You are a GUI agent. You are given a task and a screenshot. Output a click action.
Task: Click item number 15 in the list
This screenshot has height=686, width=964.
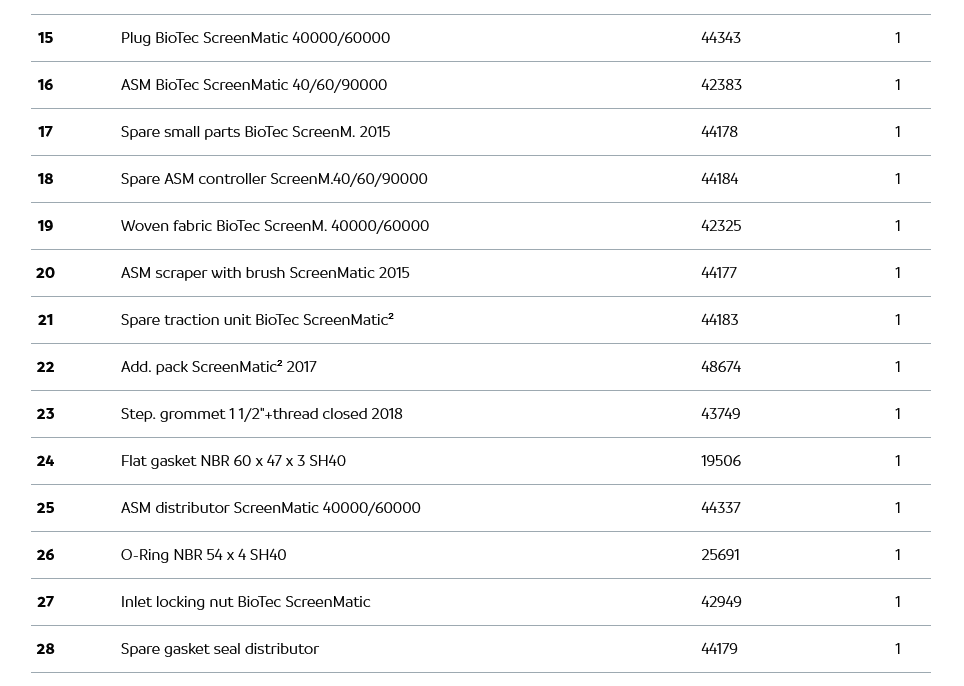[45, 38]
